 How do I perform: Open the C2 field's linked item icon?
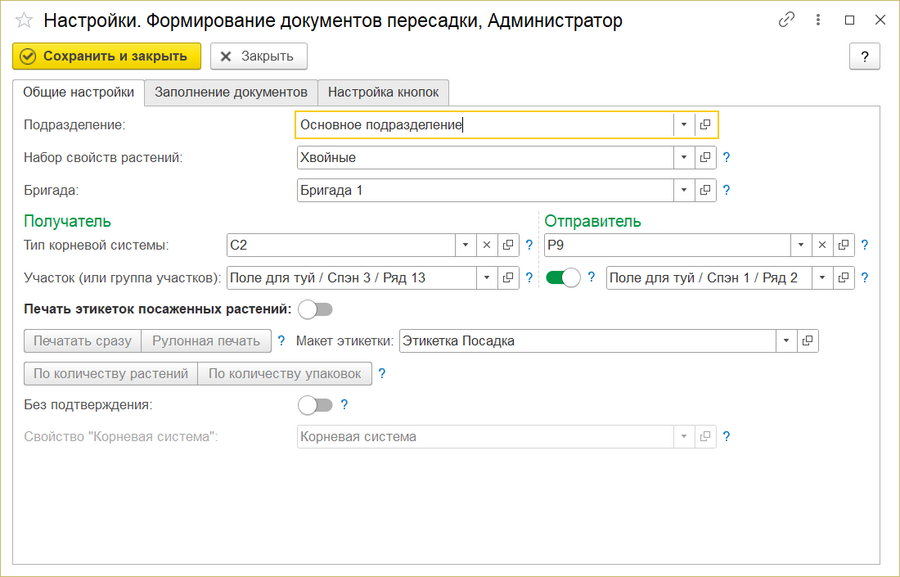point(508,245)
